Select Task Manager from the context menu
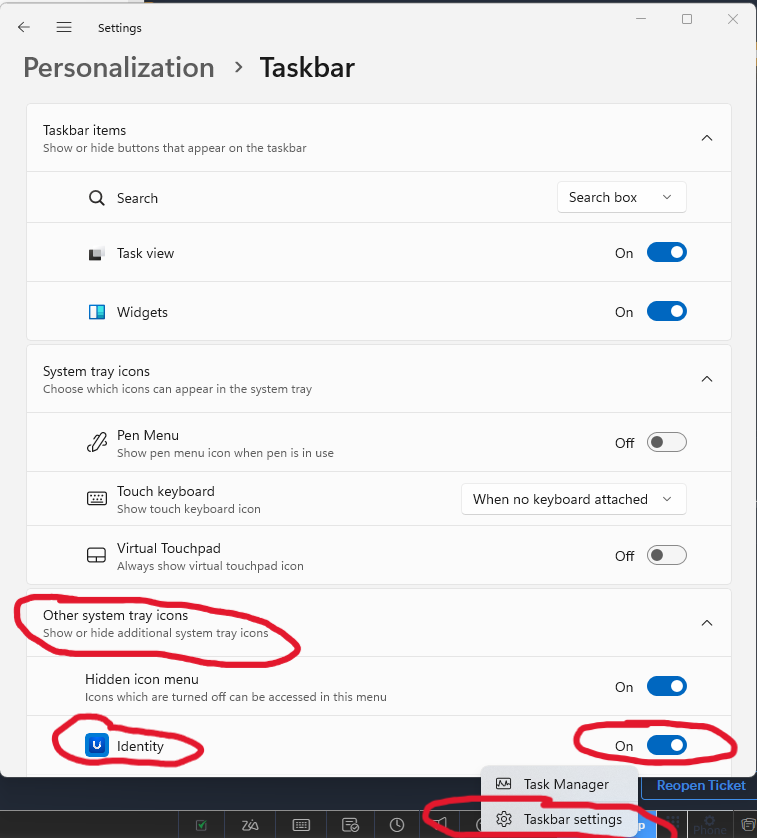The image size is (757, 838). coord(565,785)
